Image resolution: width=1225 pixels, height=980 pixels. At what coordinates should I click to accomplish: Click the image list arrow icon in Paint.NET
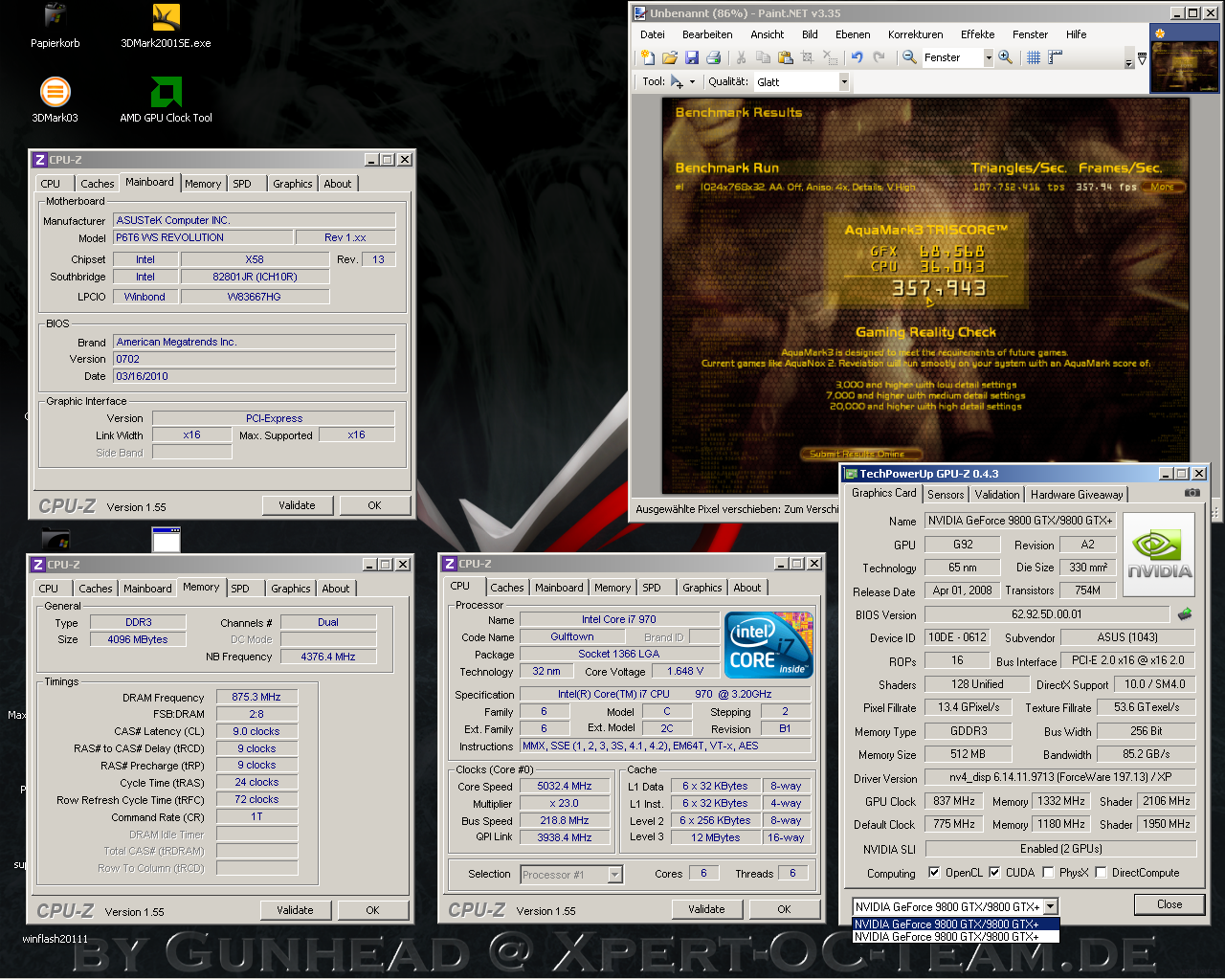coord(1142,57)
